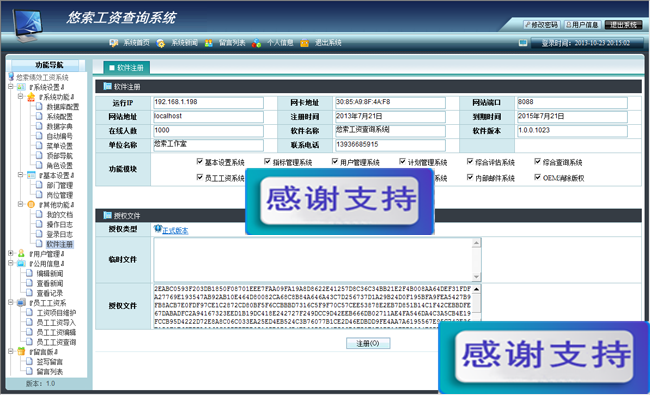Click the folder icon next to 公用信息

coord(21,263)
